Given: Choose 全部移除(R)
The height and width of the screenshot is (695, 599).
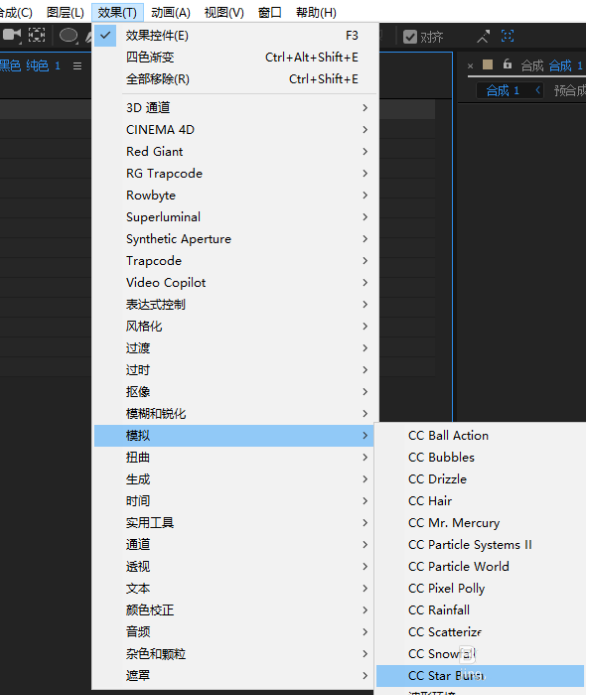Looking at the screenshot, I should click(235, 79).
